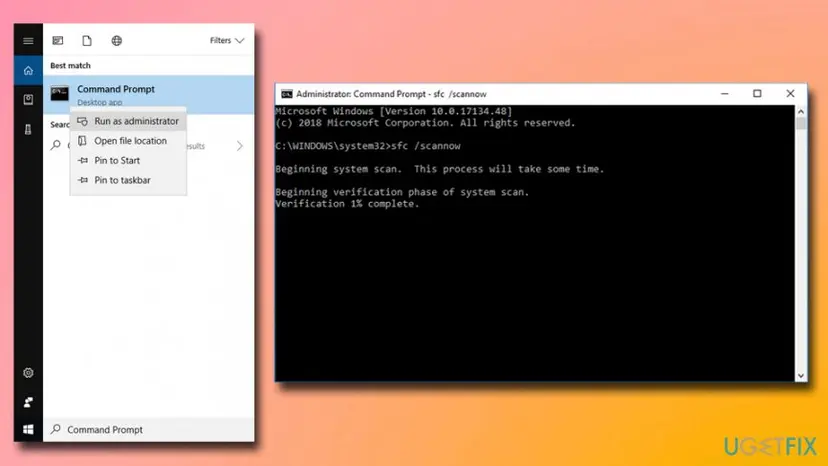Open the notebook icon in search sidebar
Image resolution: width=828 pixels, height=466 pixels.
click(x=28, y=99)
